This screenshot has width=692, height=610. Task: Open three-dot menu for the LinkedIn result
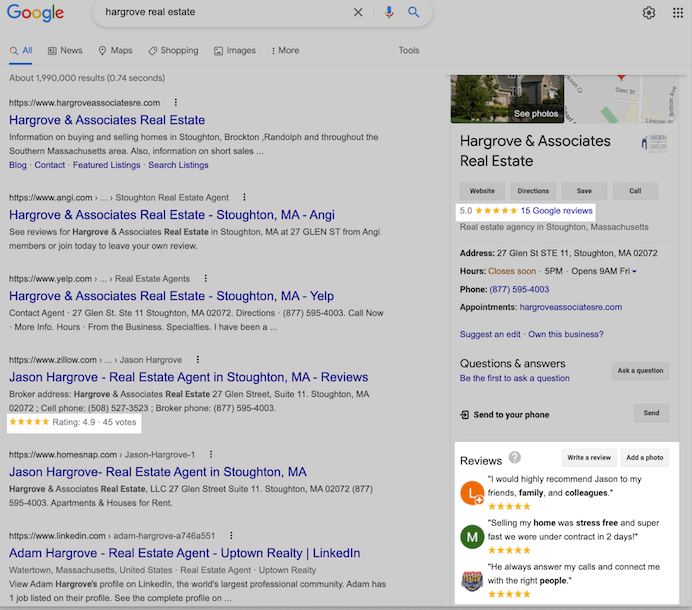pos(231,535)
